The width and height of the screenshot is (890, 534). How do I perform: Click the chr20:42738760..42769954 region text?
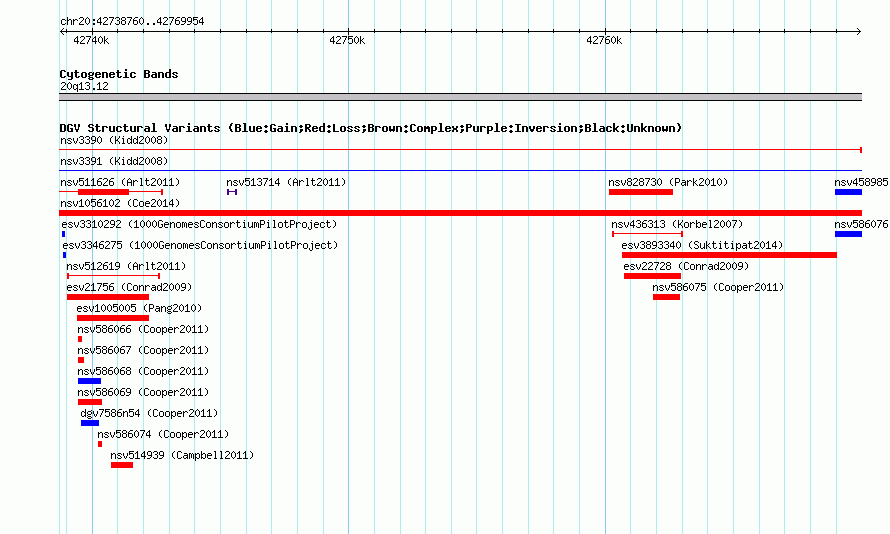pyautogui.click(x=132, y=21)
